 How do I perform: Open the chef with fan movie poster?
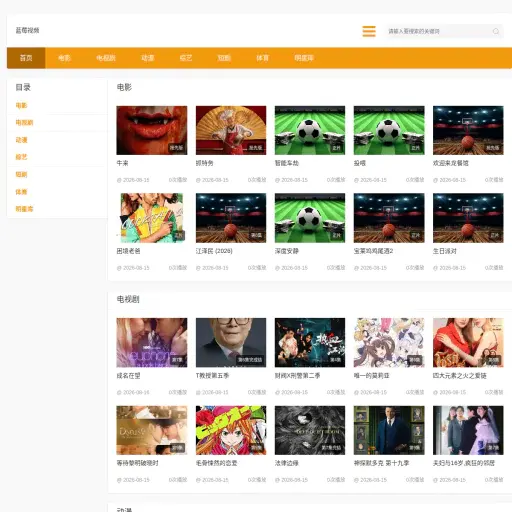point(231,130)
